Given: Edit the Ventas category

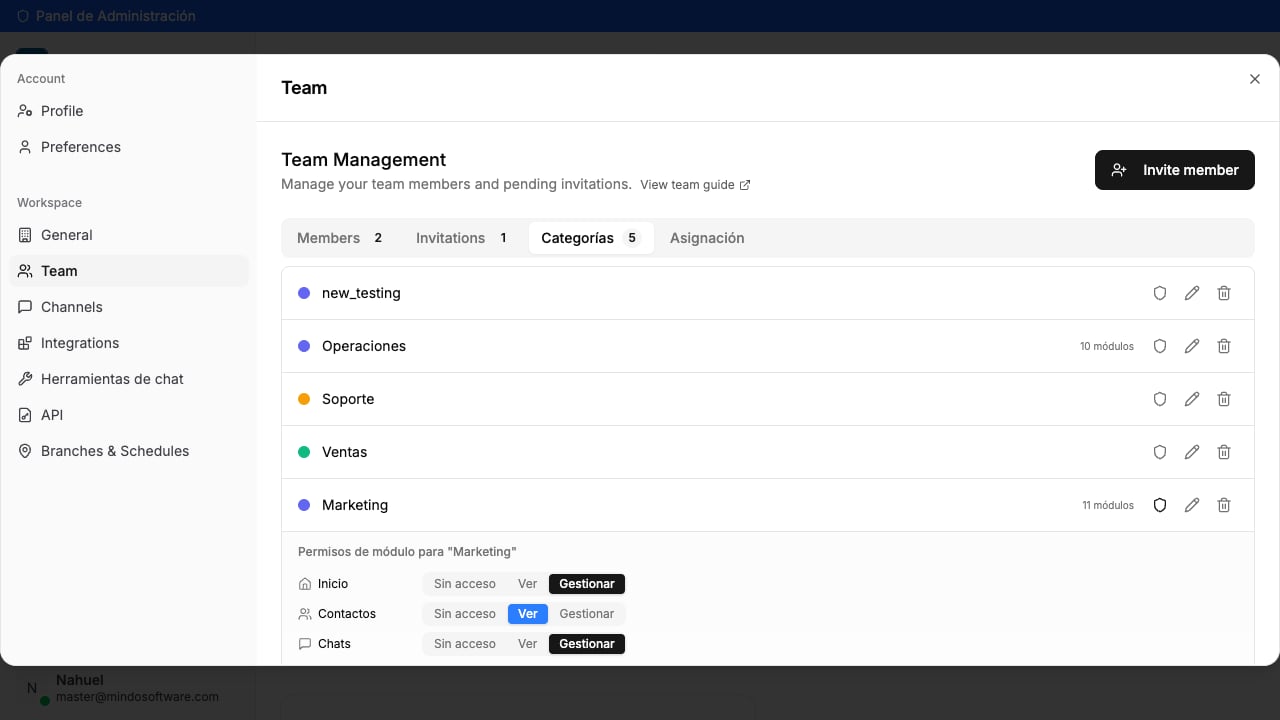Looking at the screenshot, I should (x=1192, y=452).
